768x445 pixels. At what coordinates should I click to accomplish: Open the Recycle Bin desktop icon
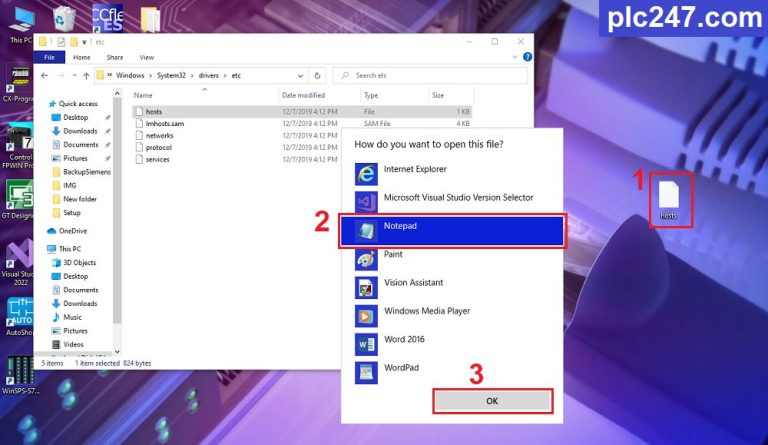(x=66, y=19)
